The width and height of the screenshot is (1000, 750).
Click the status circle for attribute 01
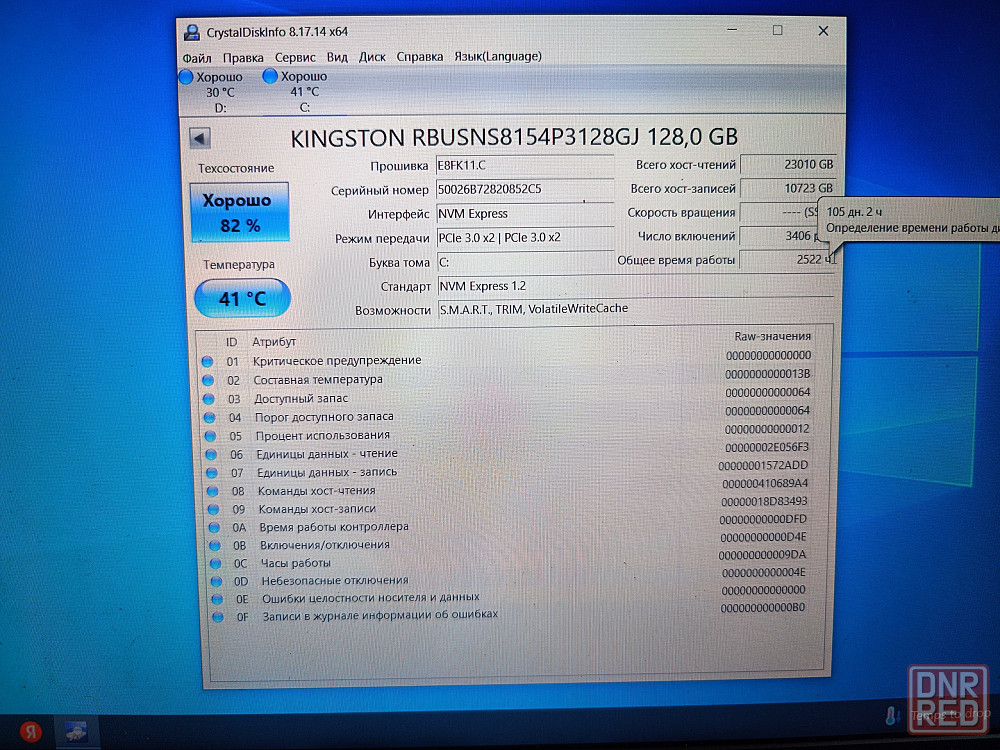(x=207, y=362)
